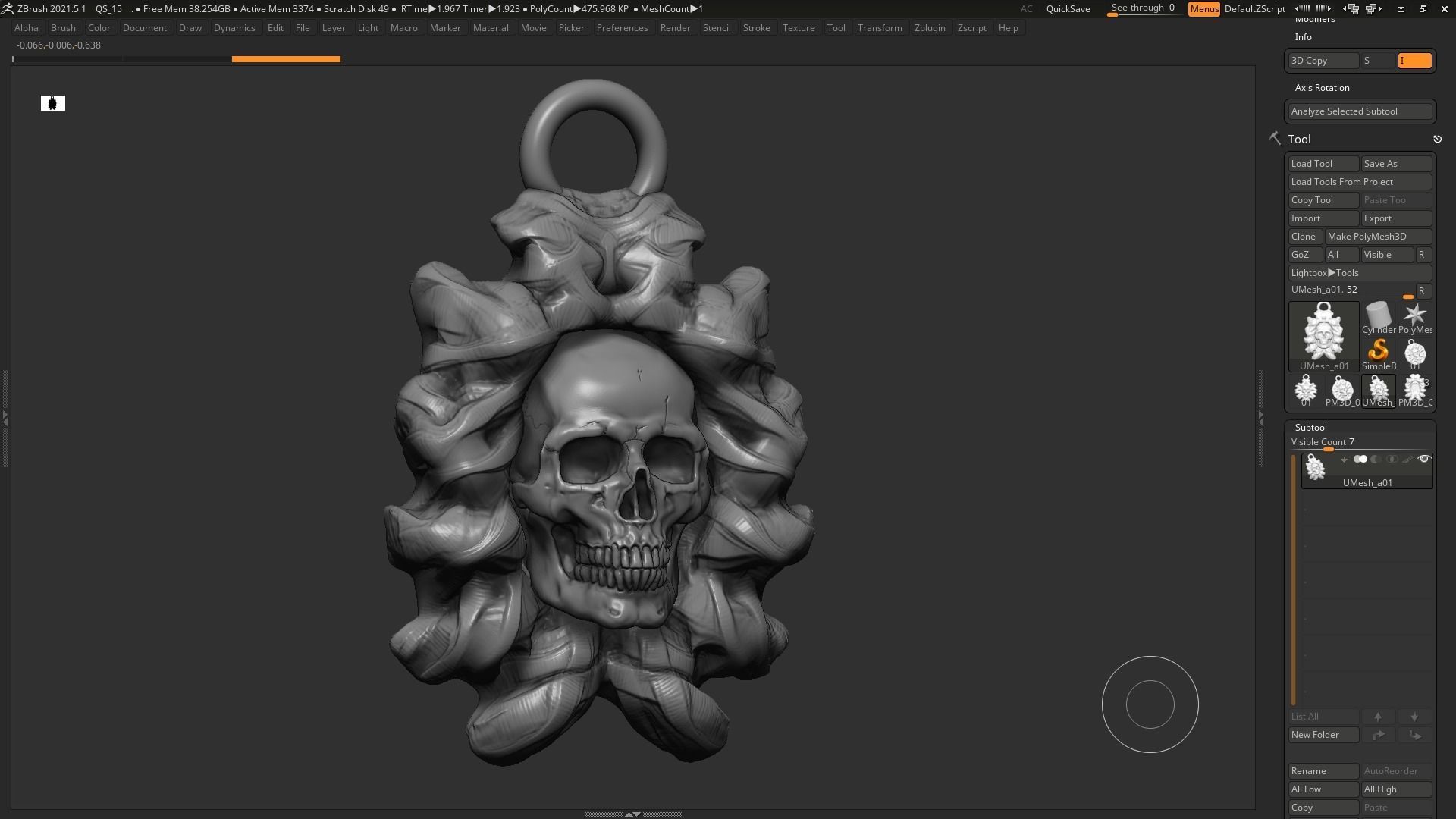Viewport: 1456px width, 819px height.
Task: Click the hammer icon beside Tool title
Action: [1275, 138]
